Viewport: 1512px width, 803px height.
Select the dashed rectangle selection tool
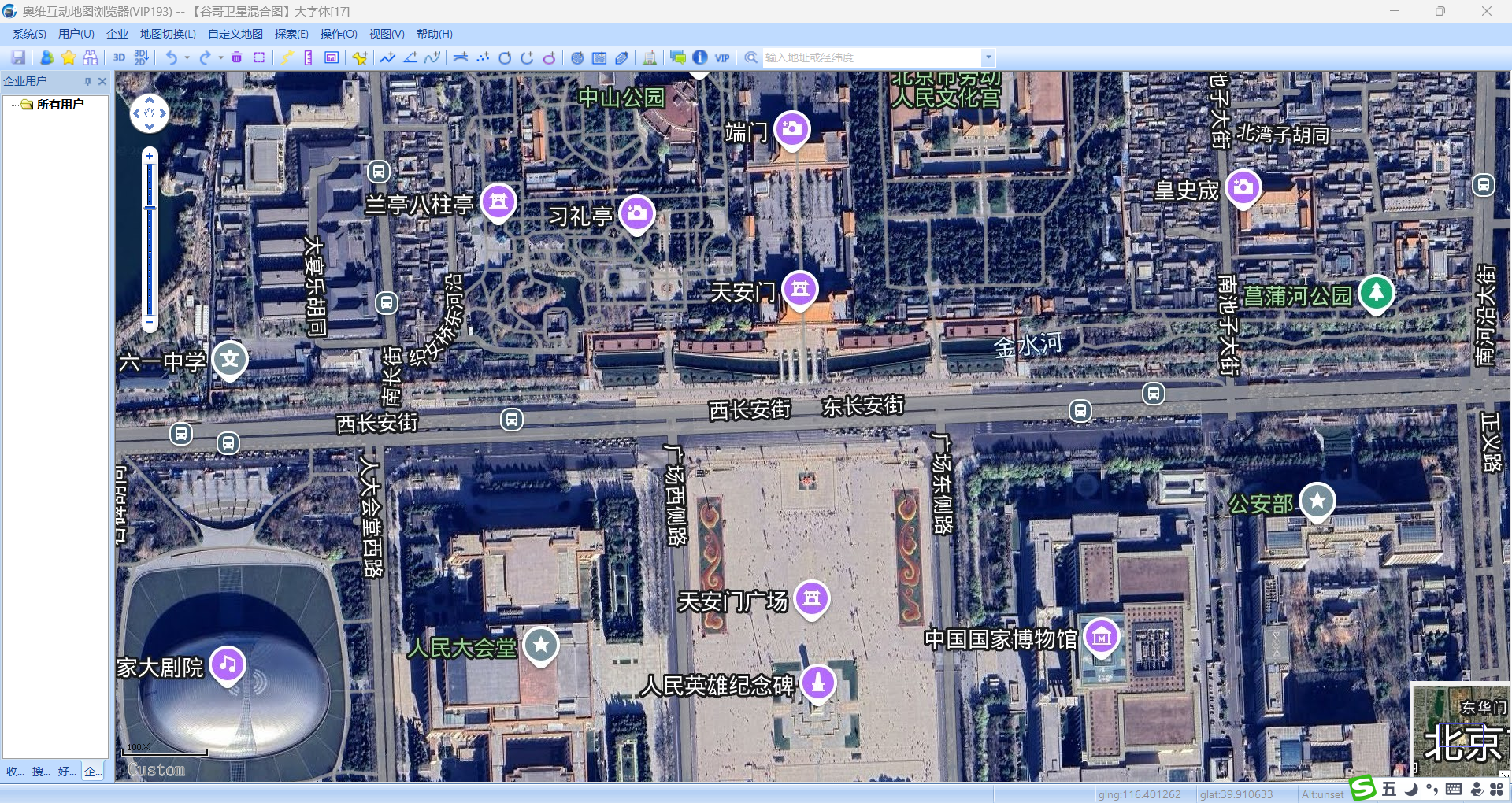[259, 57]
